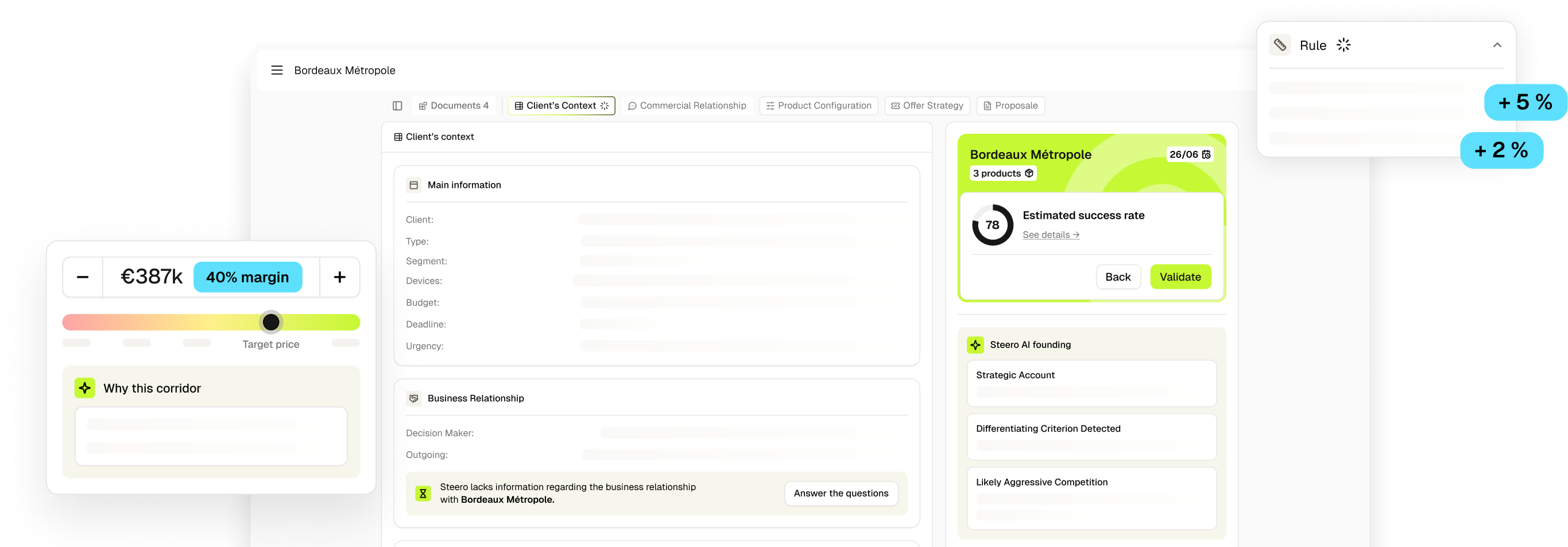1568x547 pixels.
Task: Click the €387k price value
Action: pyautogui.click(x=152, y=277)
